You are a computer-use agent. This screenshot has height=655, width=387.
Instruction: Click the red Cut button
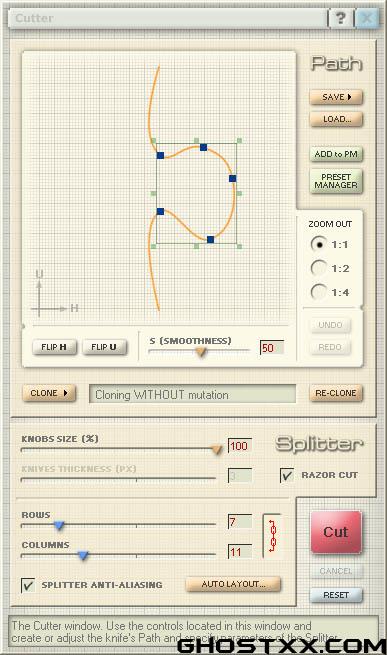click(x=336, y=532)
